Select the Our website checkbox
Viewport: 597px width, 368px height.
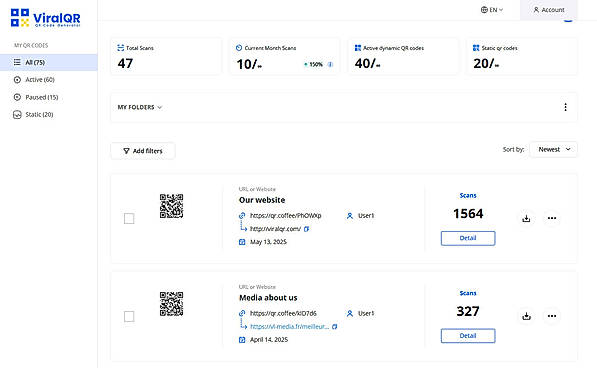pos(129,218)
